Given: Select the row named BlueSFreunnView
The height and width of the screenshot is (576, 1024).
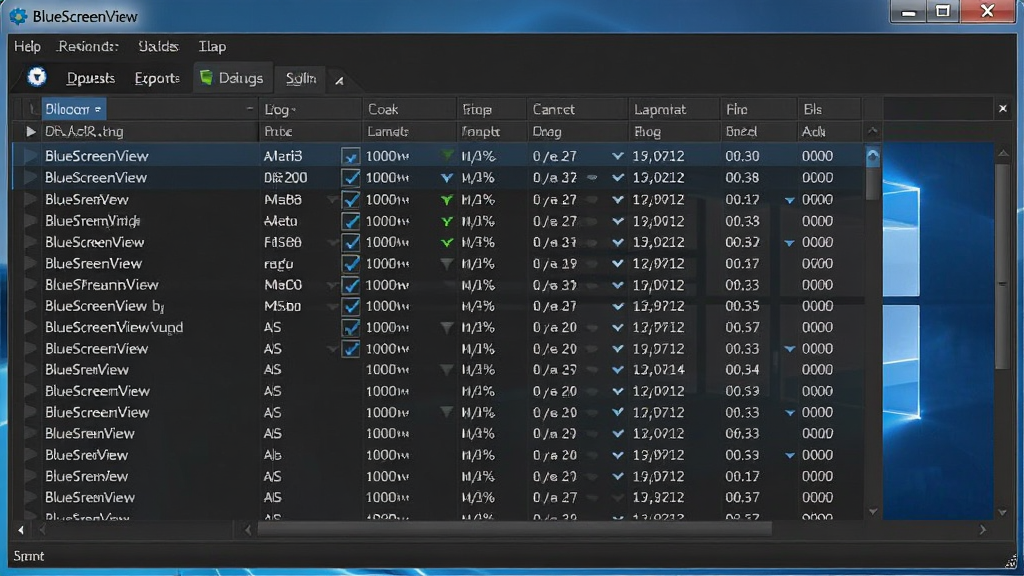Looking at the screenshot, I should tap(438, 285).
